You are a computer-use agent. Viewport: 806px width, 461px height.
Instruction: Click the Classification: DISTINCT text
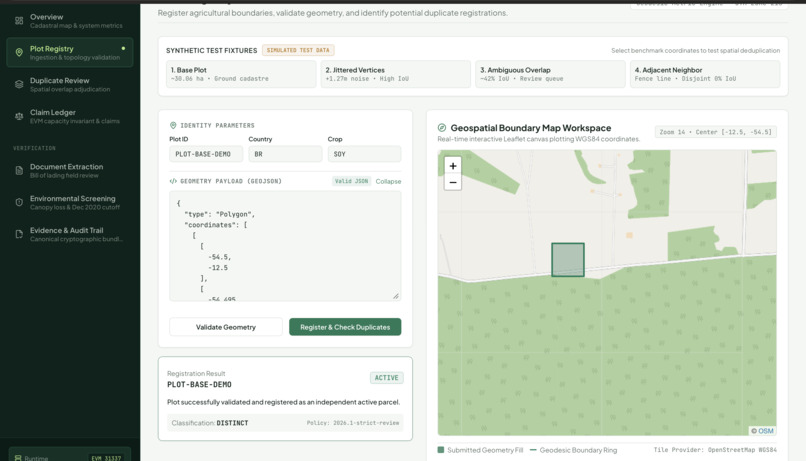(210, 423)
